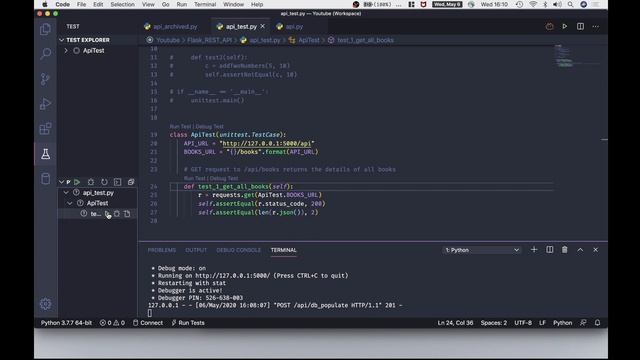The height and width of the screenshot is (360, 640).
Task: Collapse api_test.py in the test tree
Action: (x=66, y=193)
